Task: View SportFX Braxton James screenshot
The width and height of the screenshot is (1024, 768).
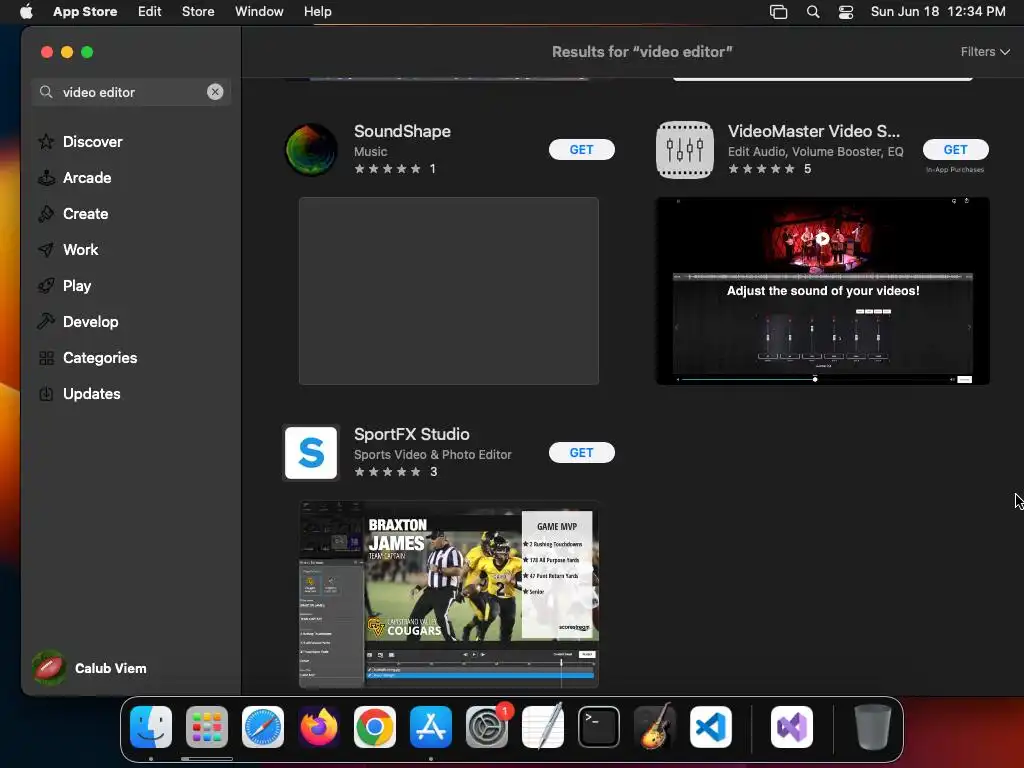Action: (449, 594)
